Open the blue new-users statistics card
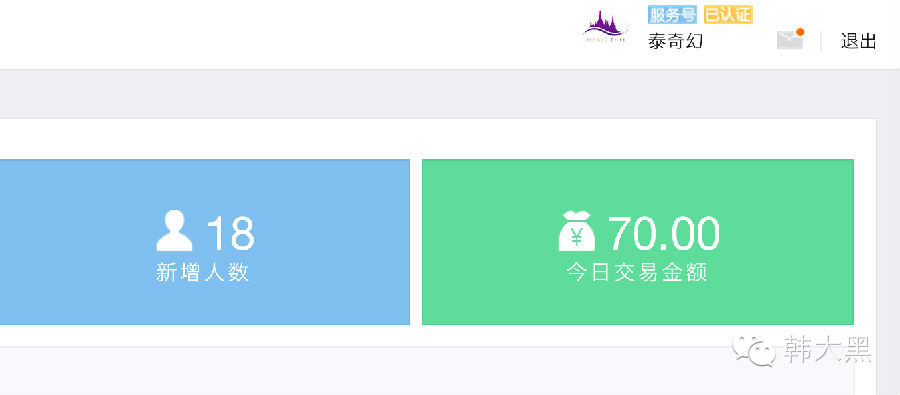This screenshot has width=900, height=395. [x=205, y=242]
